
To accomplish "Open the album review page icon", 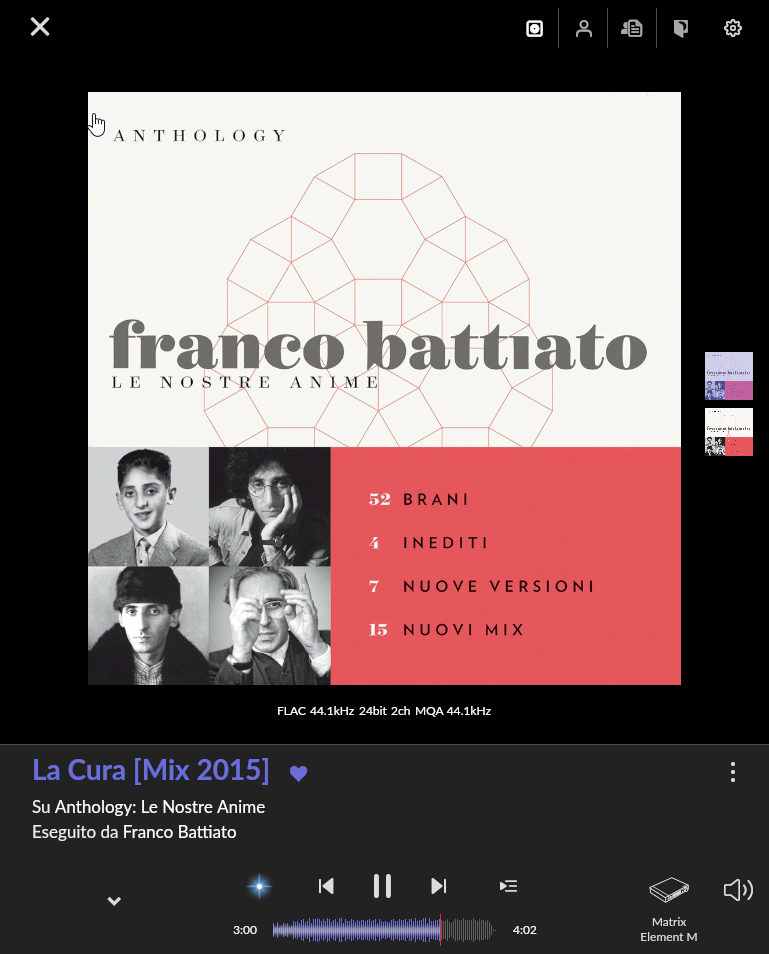I will click(x=681, y=29).
